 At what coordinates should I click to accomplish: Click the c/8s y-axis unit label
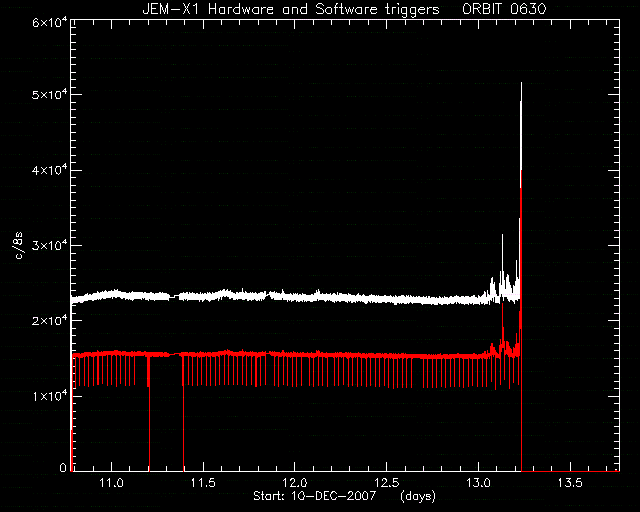pyautogui.click(x=18, y=245)
